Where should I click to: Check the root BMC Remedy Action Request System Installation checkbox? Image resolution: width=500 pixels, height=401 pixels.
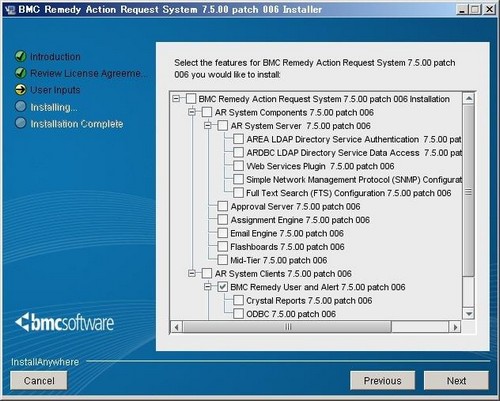pyautogui.click(x=191, y=99)
